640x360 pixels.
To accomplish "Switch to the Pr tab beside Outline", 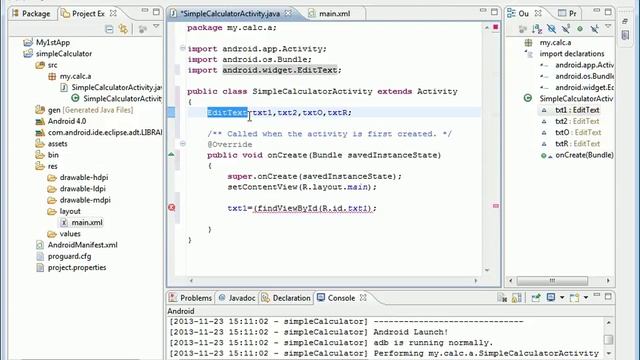I will pyautogui.click(x=568, y=13).
